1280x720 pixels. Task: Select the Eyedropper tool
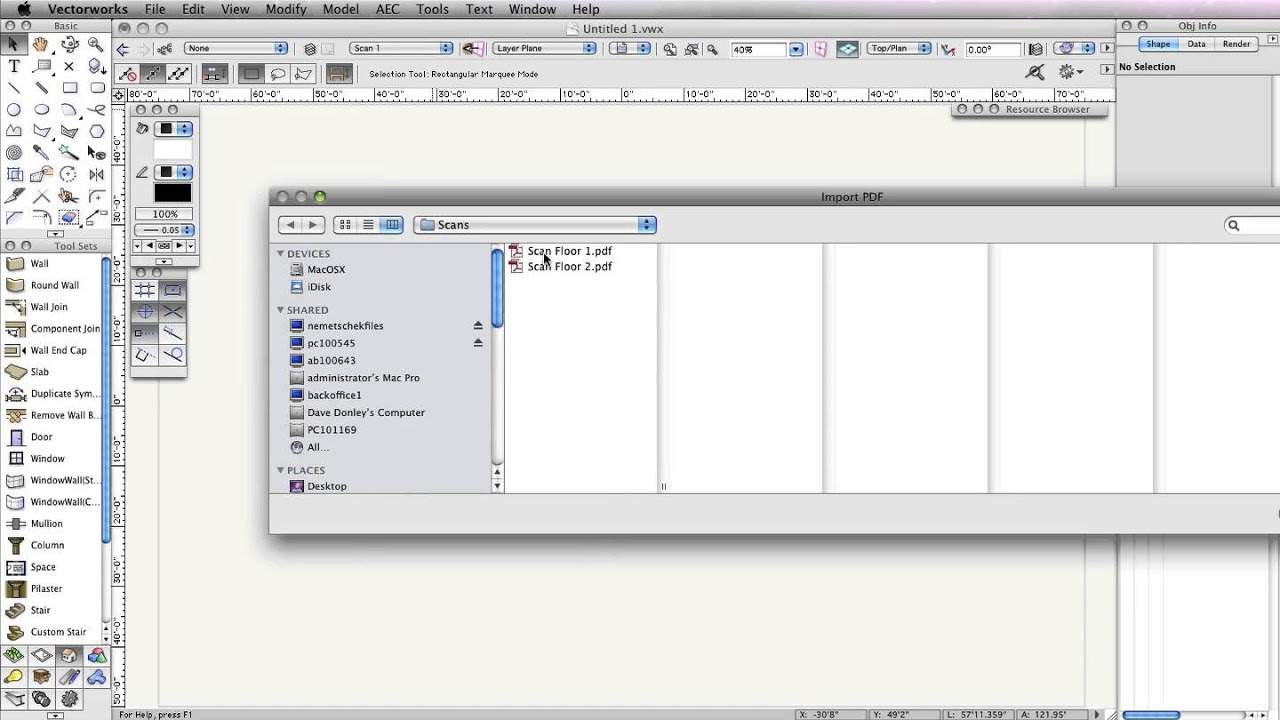pyautogui.click(x=41, y=153)
